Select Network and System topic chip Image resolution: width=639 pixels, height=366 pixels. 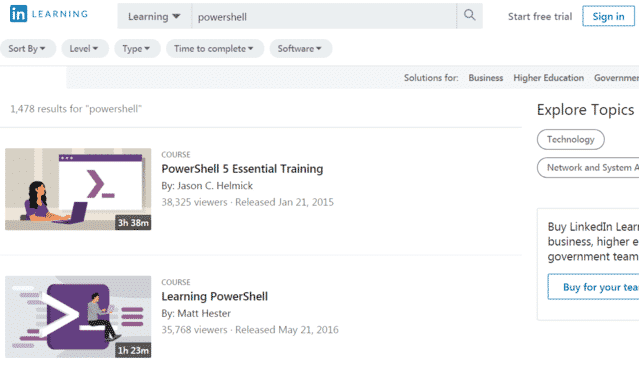588,168
